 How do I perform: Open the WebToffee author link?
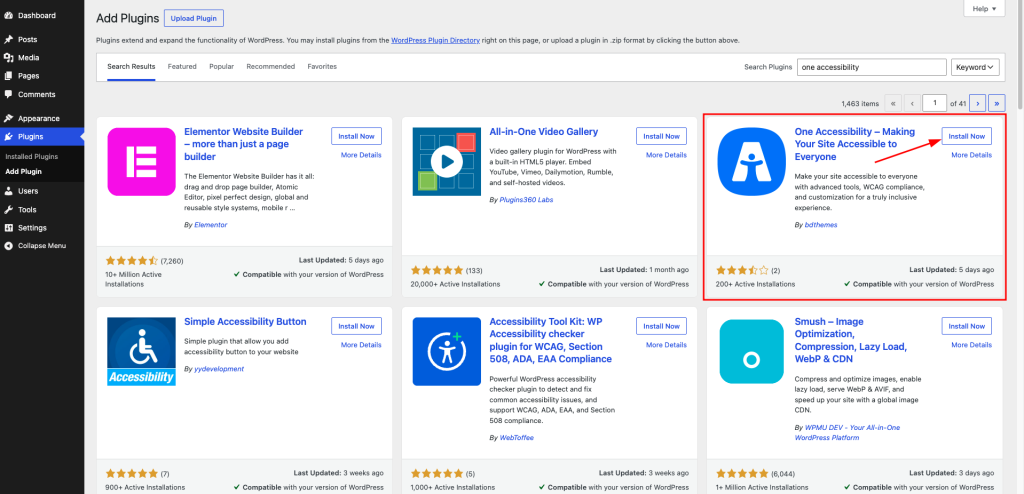[x=517, y=437]
